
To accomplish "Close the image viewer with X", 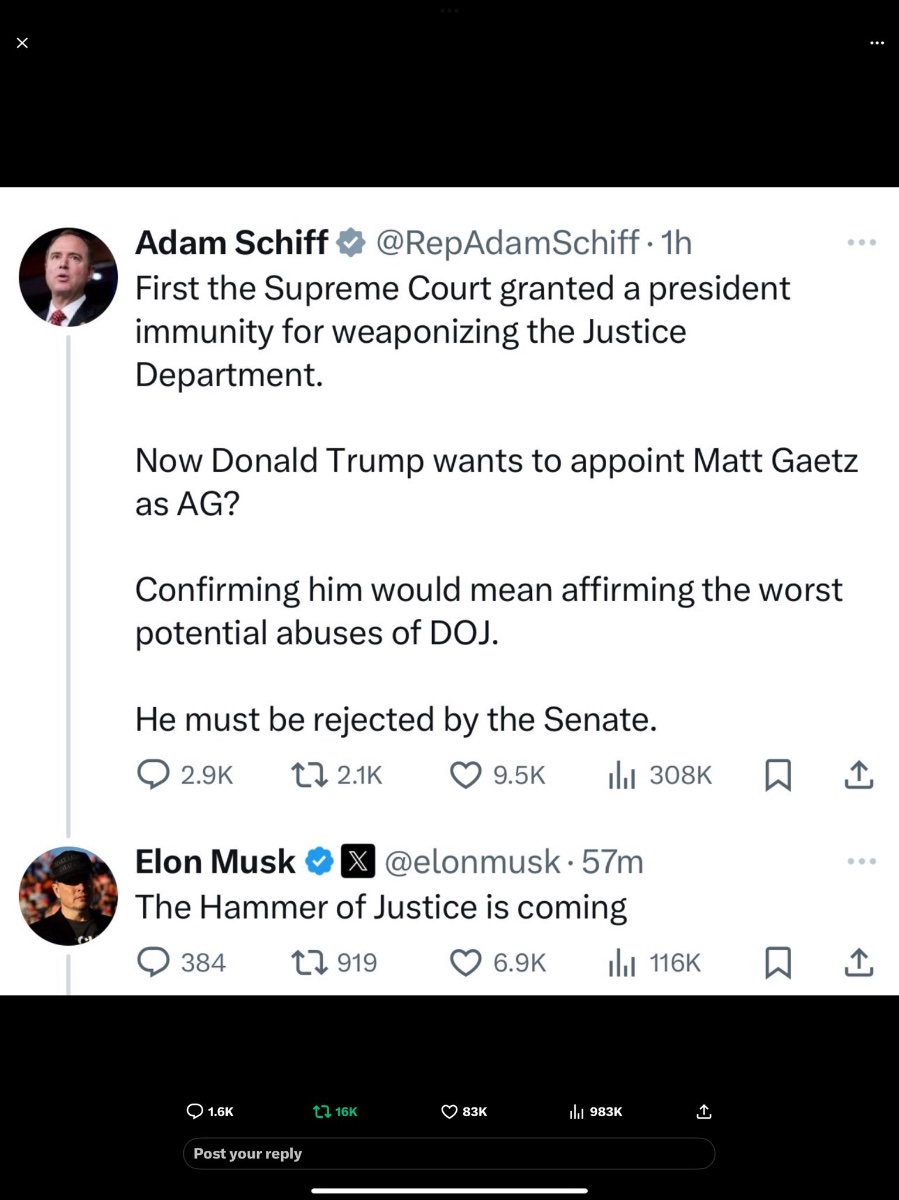I will coord(22,42).
